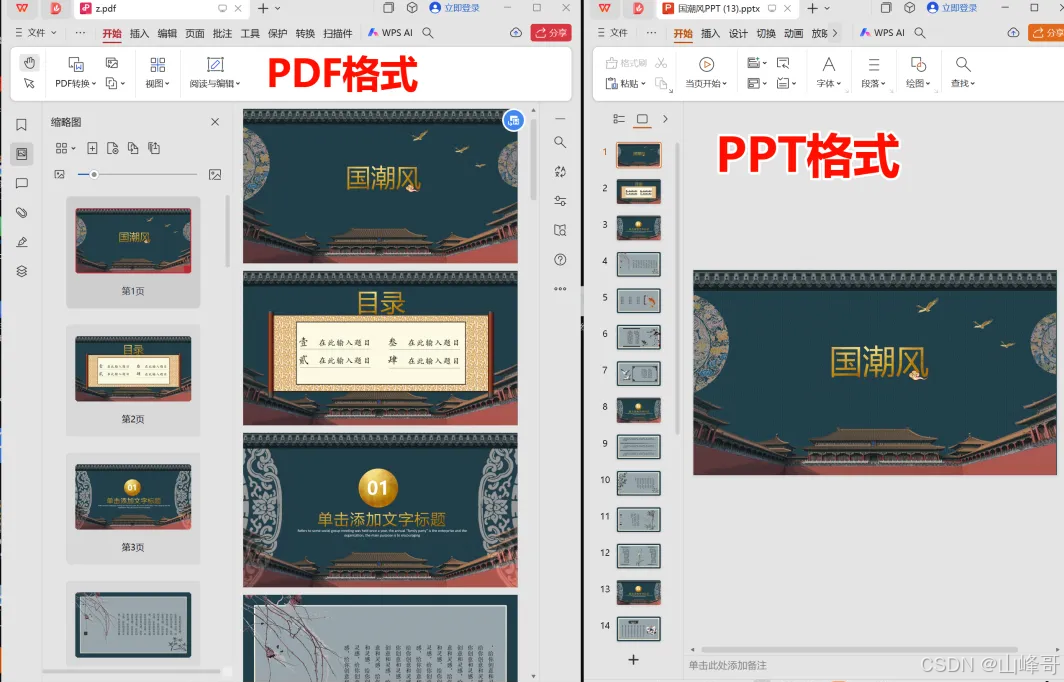Open the comments panel in PDF sidebar
This screenshot has width=1064, height=682.
pos(22,183)
